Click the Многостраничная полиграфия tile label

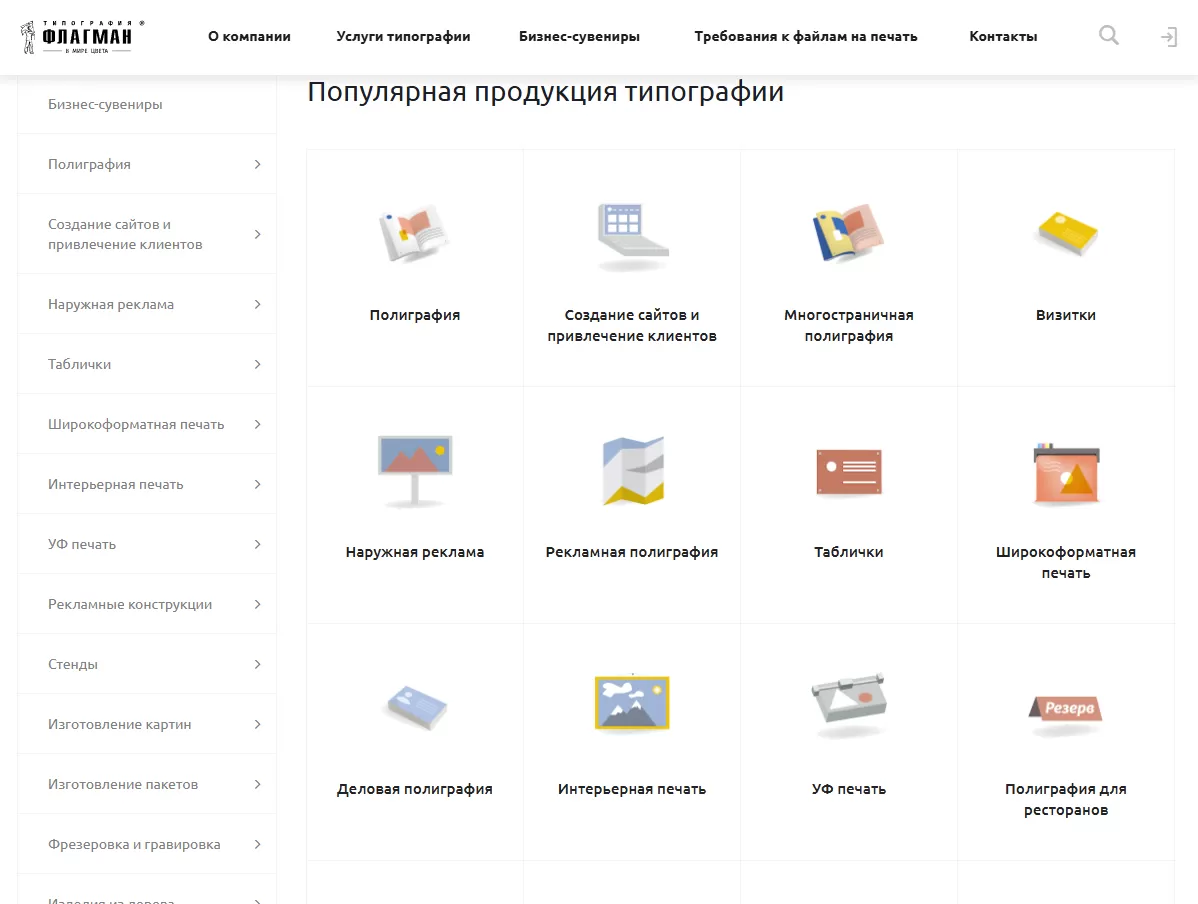(848, 326)
